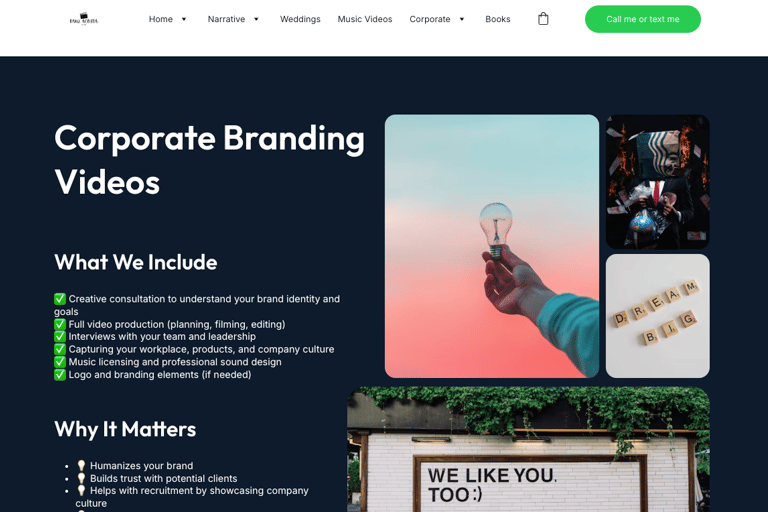Open the DREAM BIG scrabble tiles image
Image resolution: width=768 pixels, height=512 pixels.
click(x=657, y=316)
